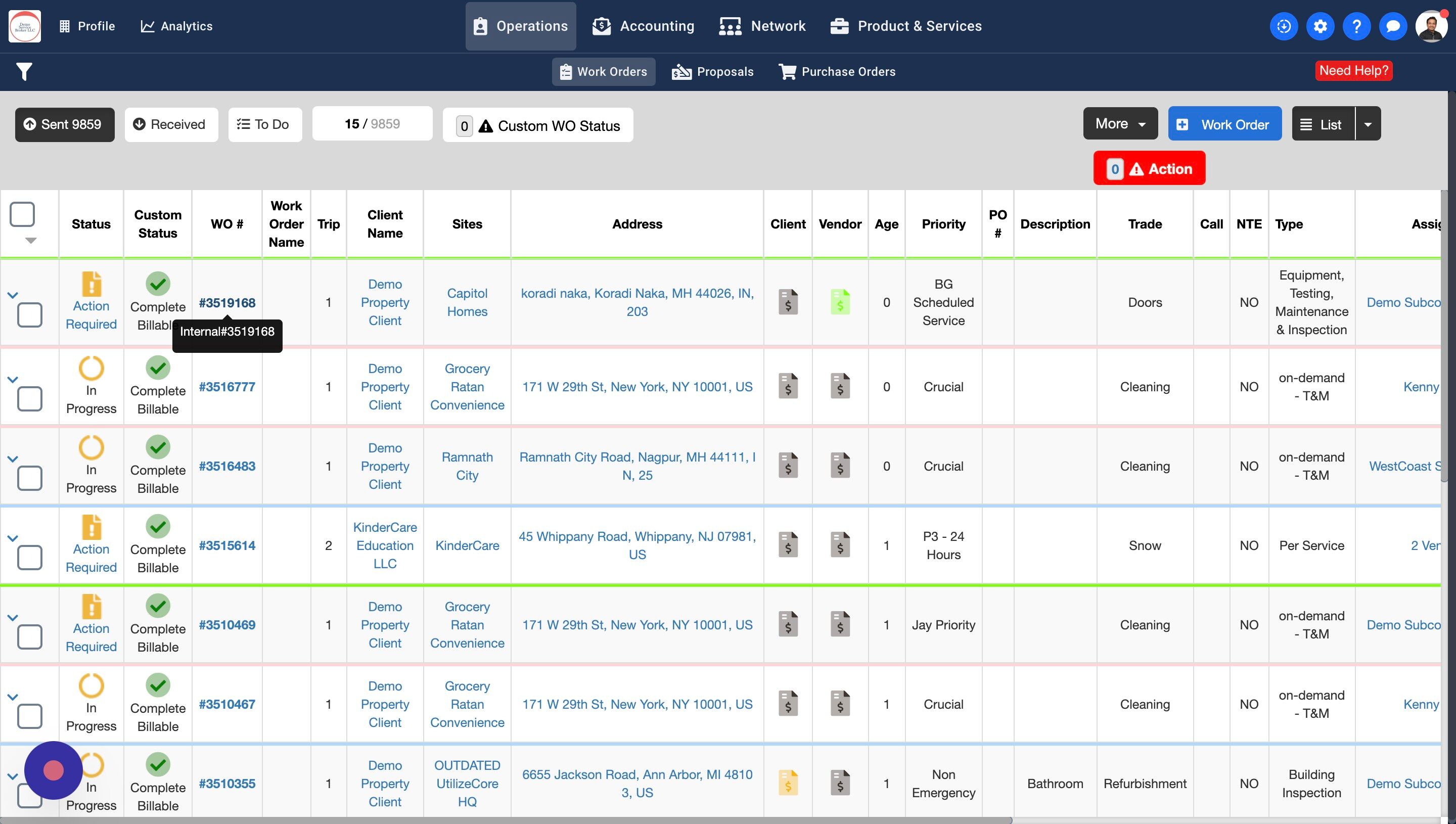Click user avatar in top right

(x=1431, y=26)
